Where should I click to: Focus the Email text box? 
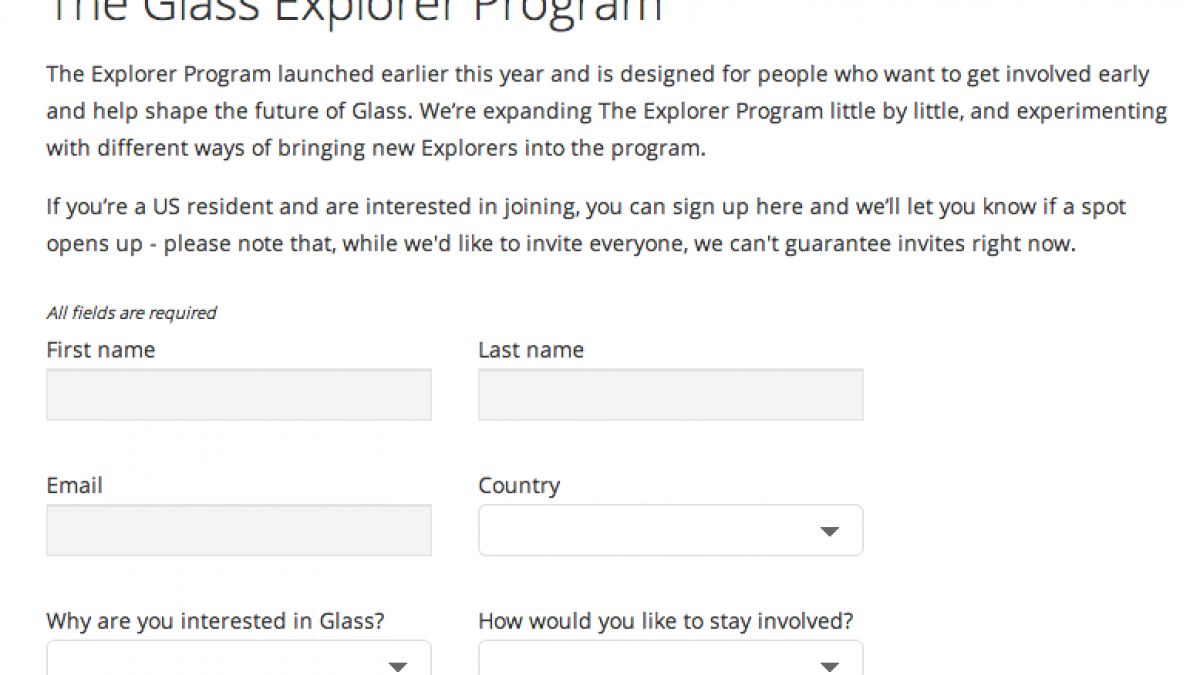tap(239, 530)
